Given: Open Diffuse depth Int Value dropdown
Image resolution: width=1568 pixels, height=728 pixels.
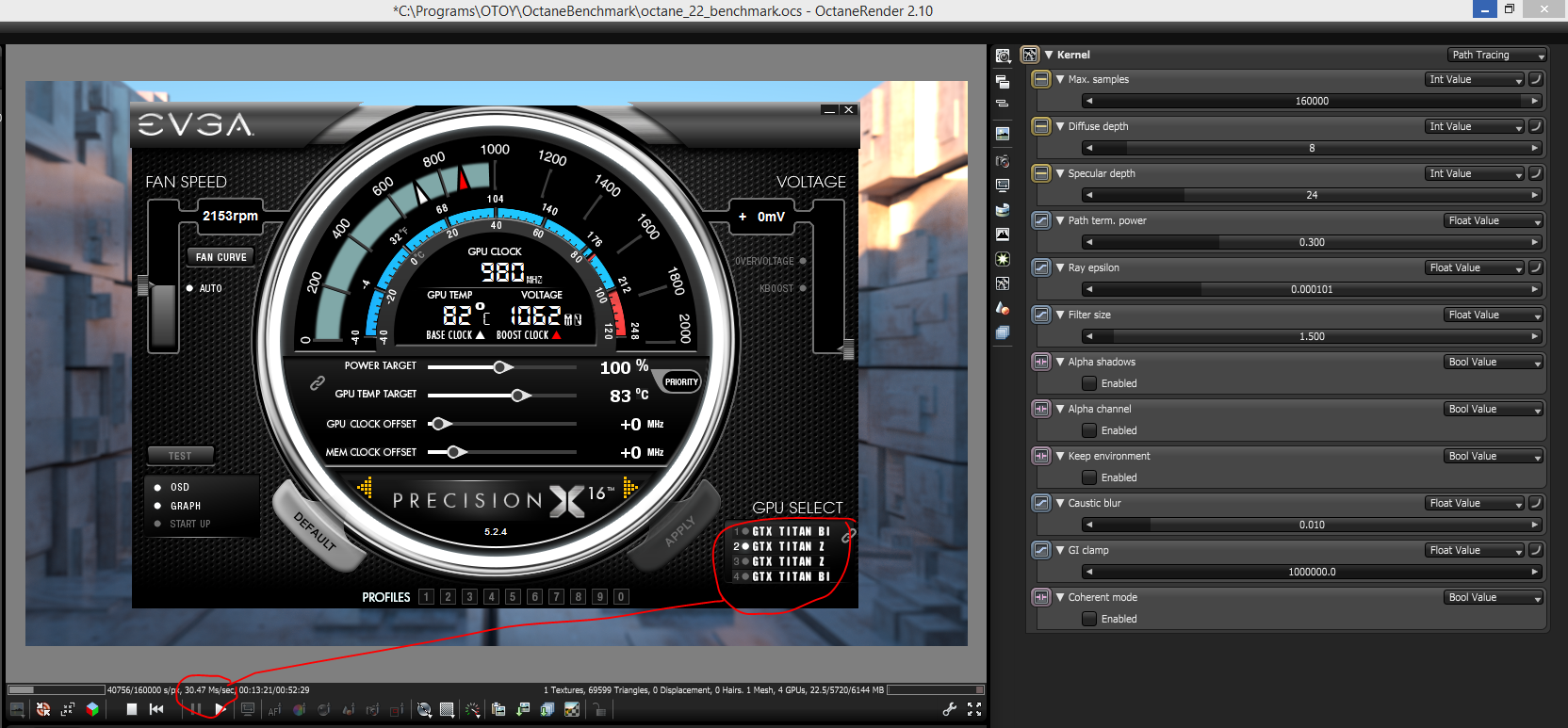Looking at the screenshot, I should pyautogui.click(x=1475, y=126).
